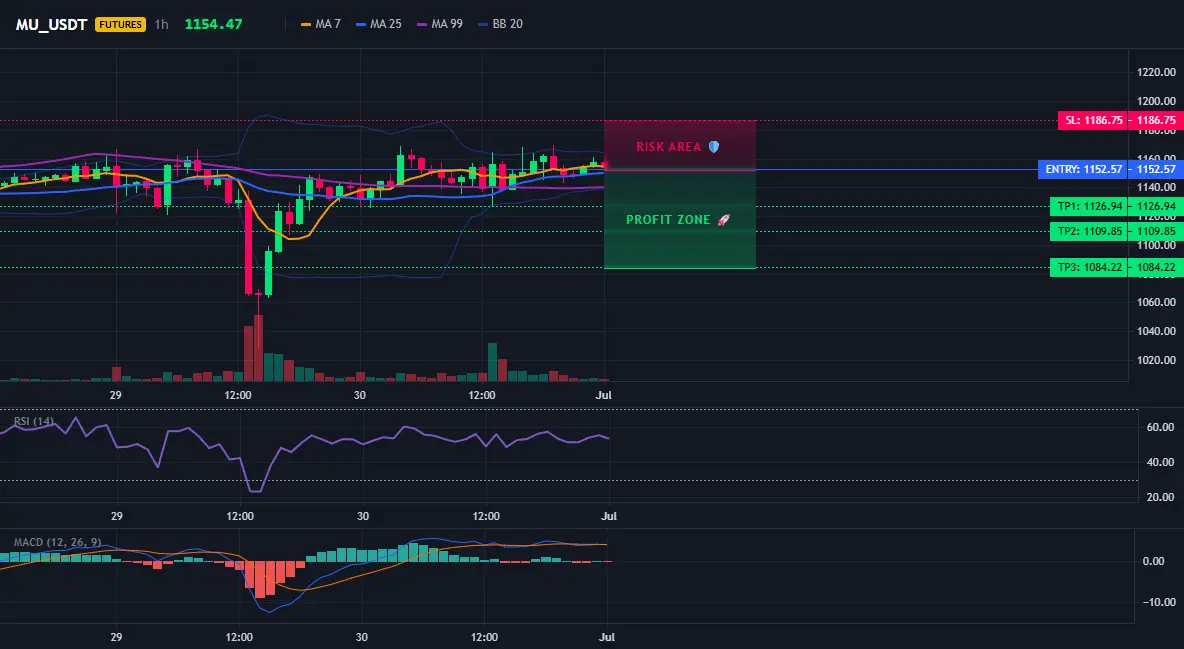The height and width of the screenshot is (649, 1184).
Task: Toggle the MA 7 legend item
Action: [321, 24]
